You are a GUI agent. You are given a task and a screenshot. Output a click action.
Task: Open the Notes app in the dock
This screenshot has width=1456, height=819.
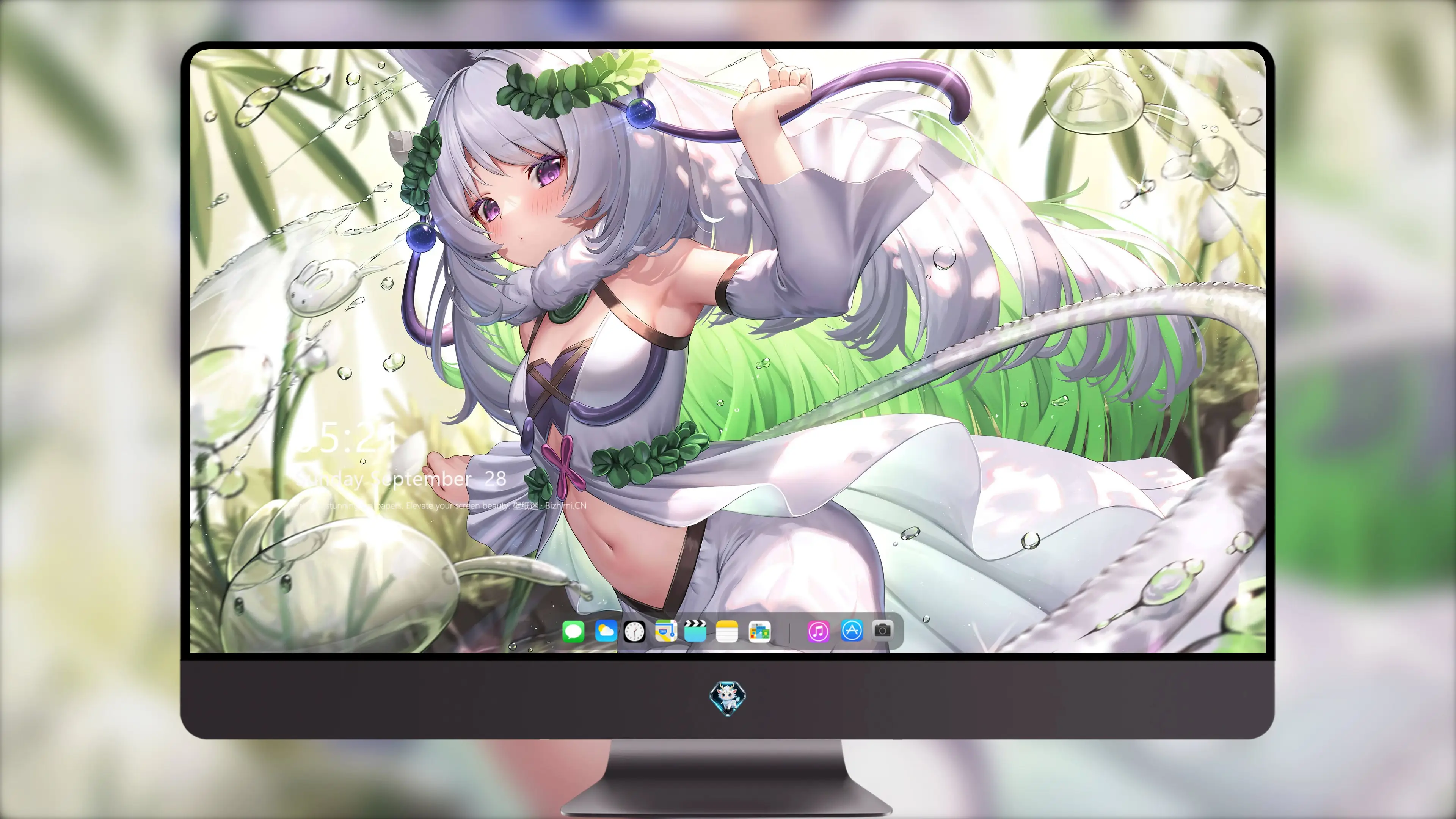(727, 631)
